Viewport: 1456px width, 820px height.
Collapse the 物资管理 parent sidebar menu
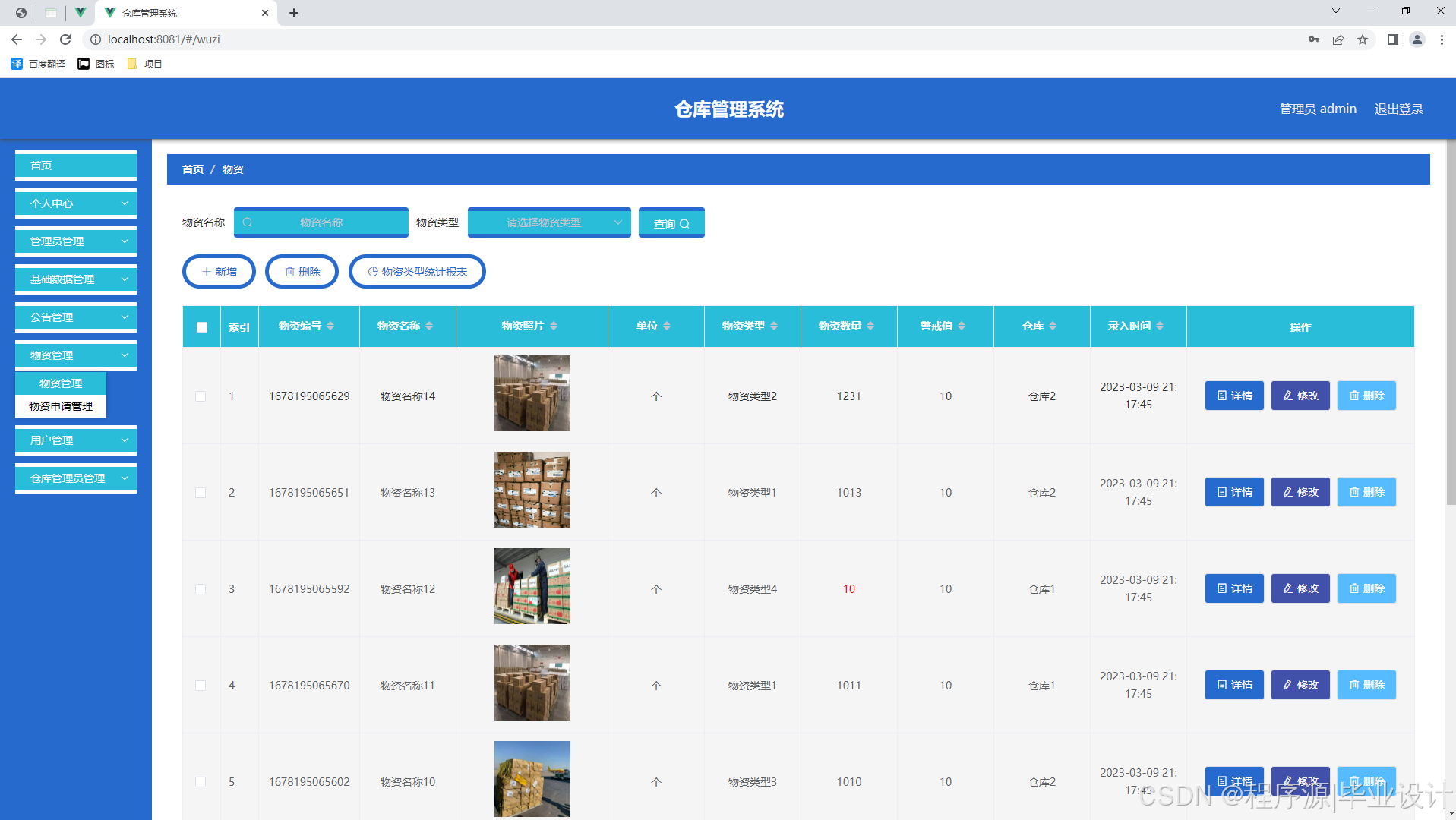click(x=76, y=355)
